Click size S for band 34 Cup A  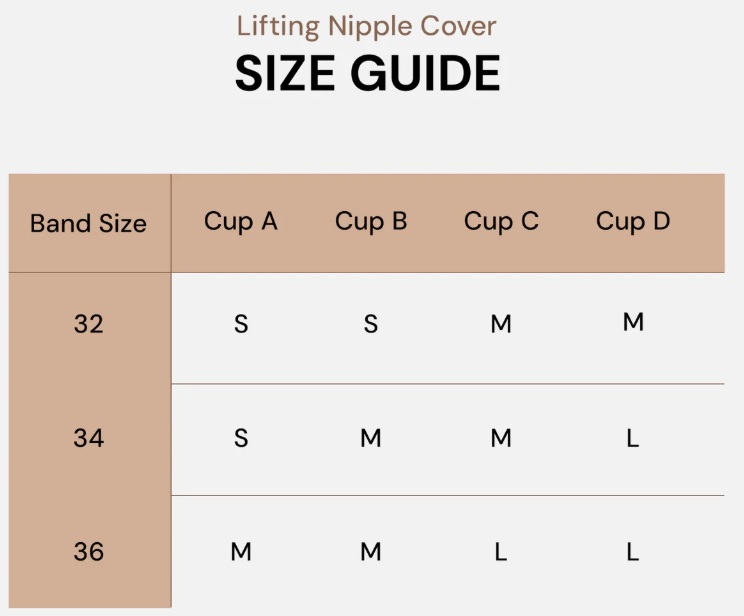point(241,438)
